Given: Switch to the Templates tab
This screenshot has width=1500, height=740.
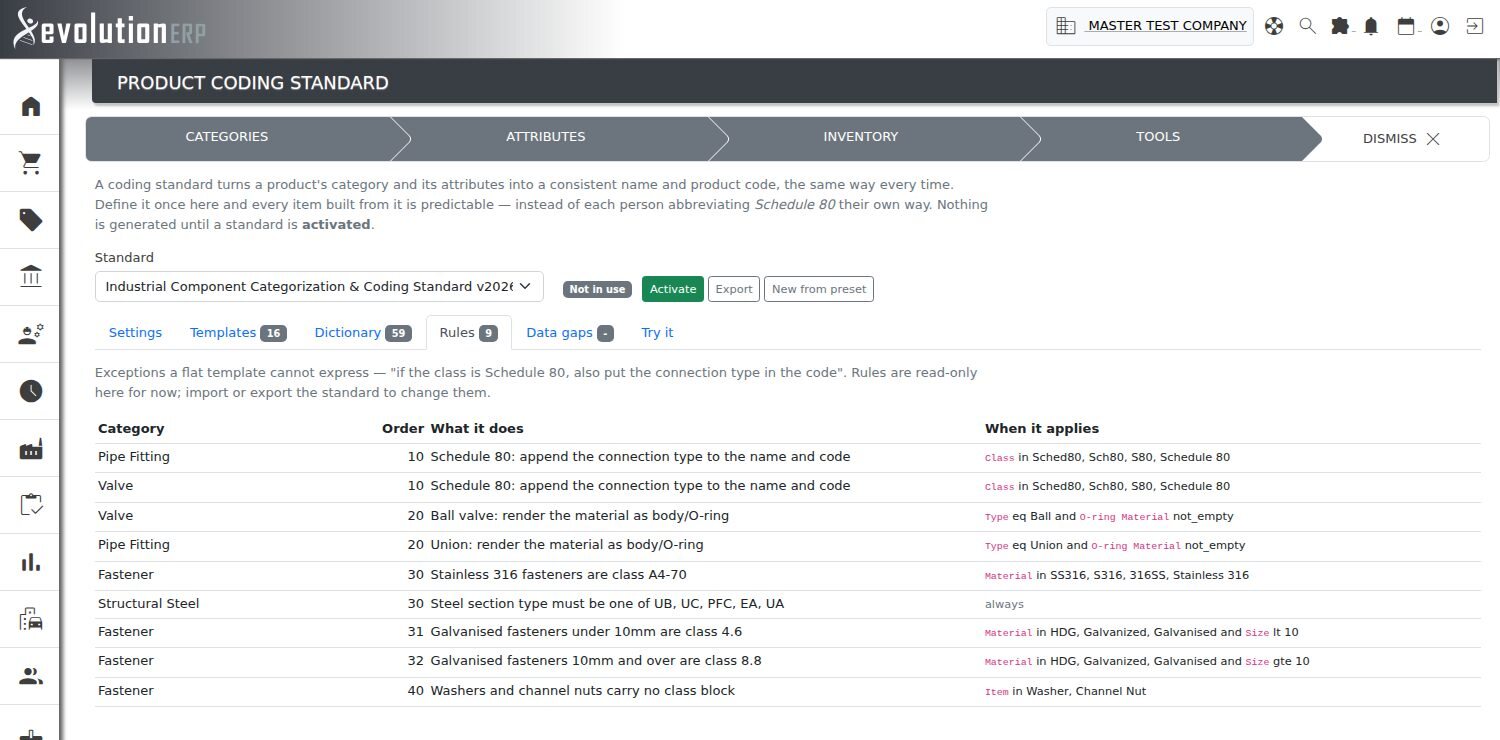Looking at the screenshot, I should 237,333.
